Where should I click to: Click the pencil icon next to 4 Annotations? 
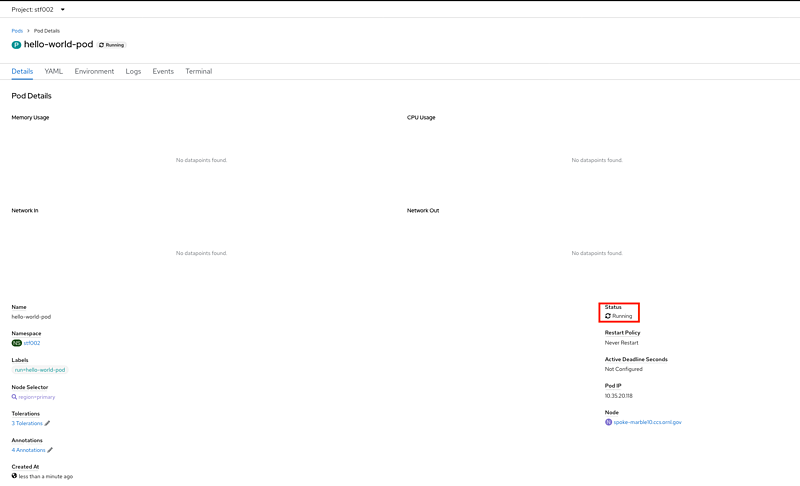50,450
